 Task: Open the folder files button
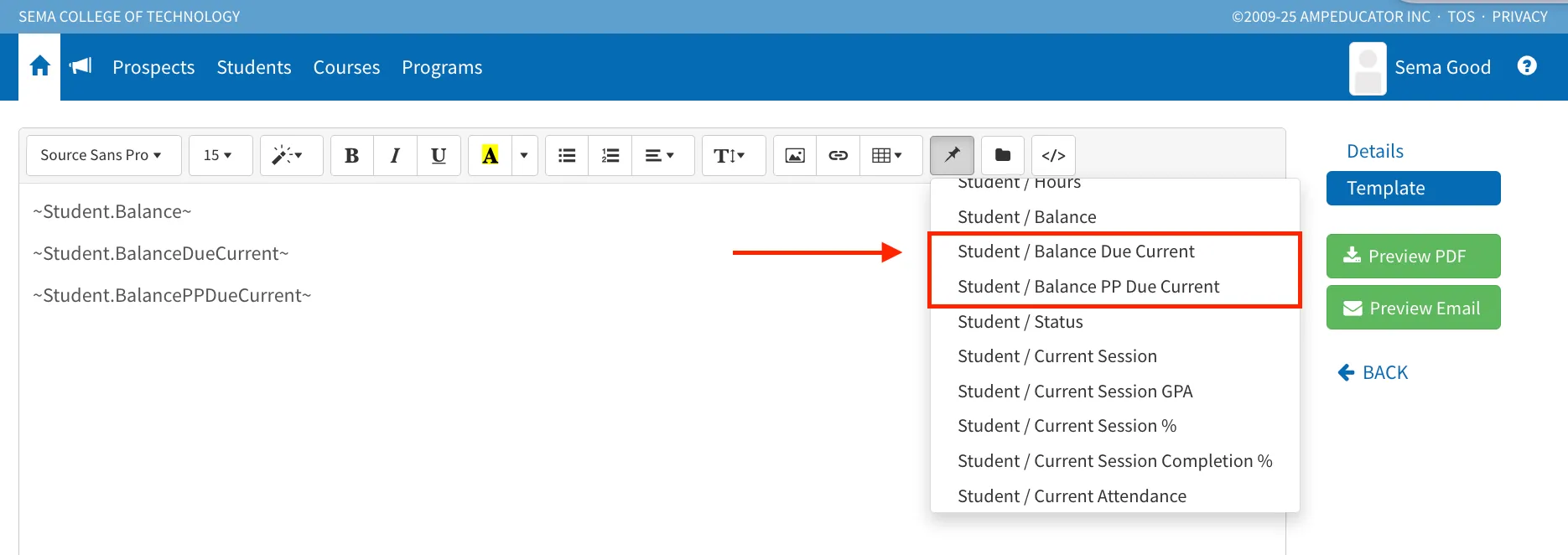[1003, 155]
